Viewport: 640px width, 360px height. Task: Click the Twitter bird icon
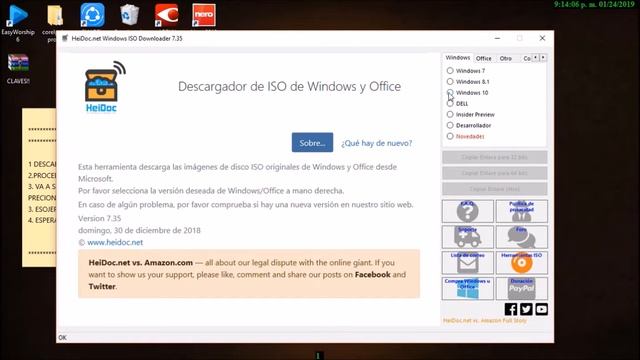526,309
